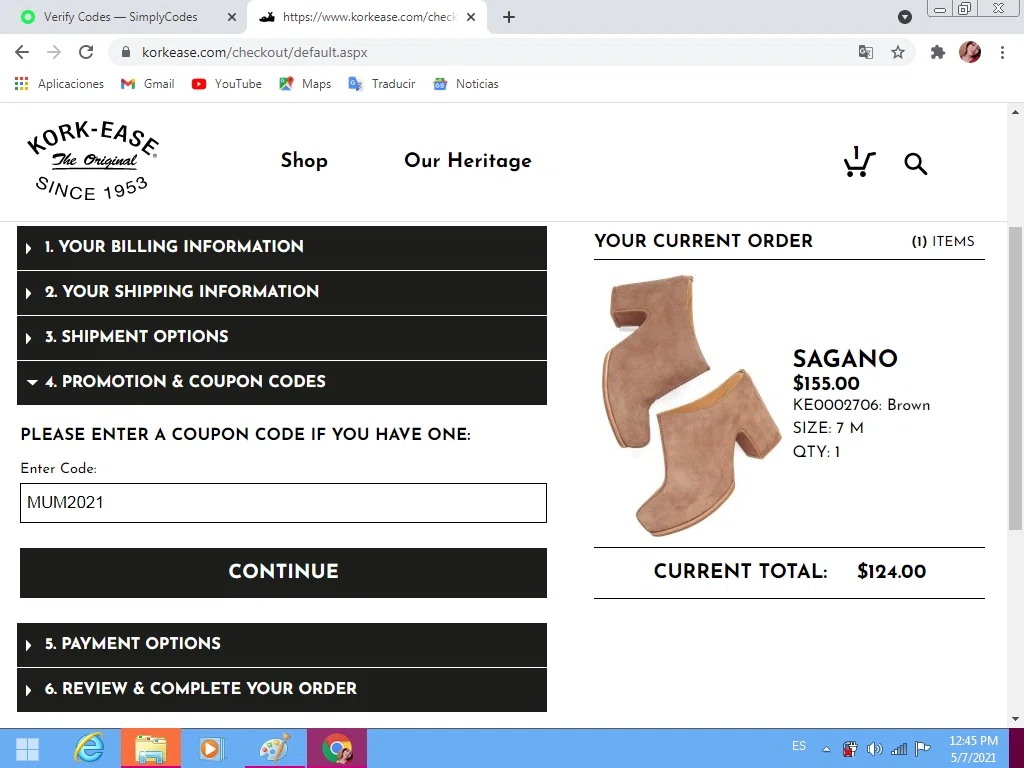Open the Gmail bookmark

click(148, 84)
